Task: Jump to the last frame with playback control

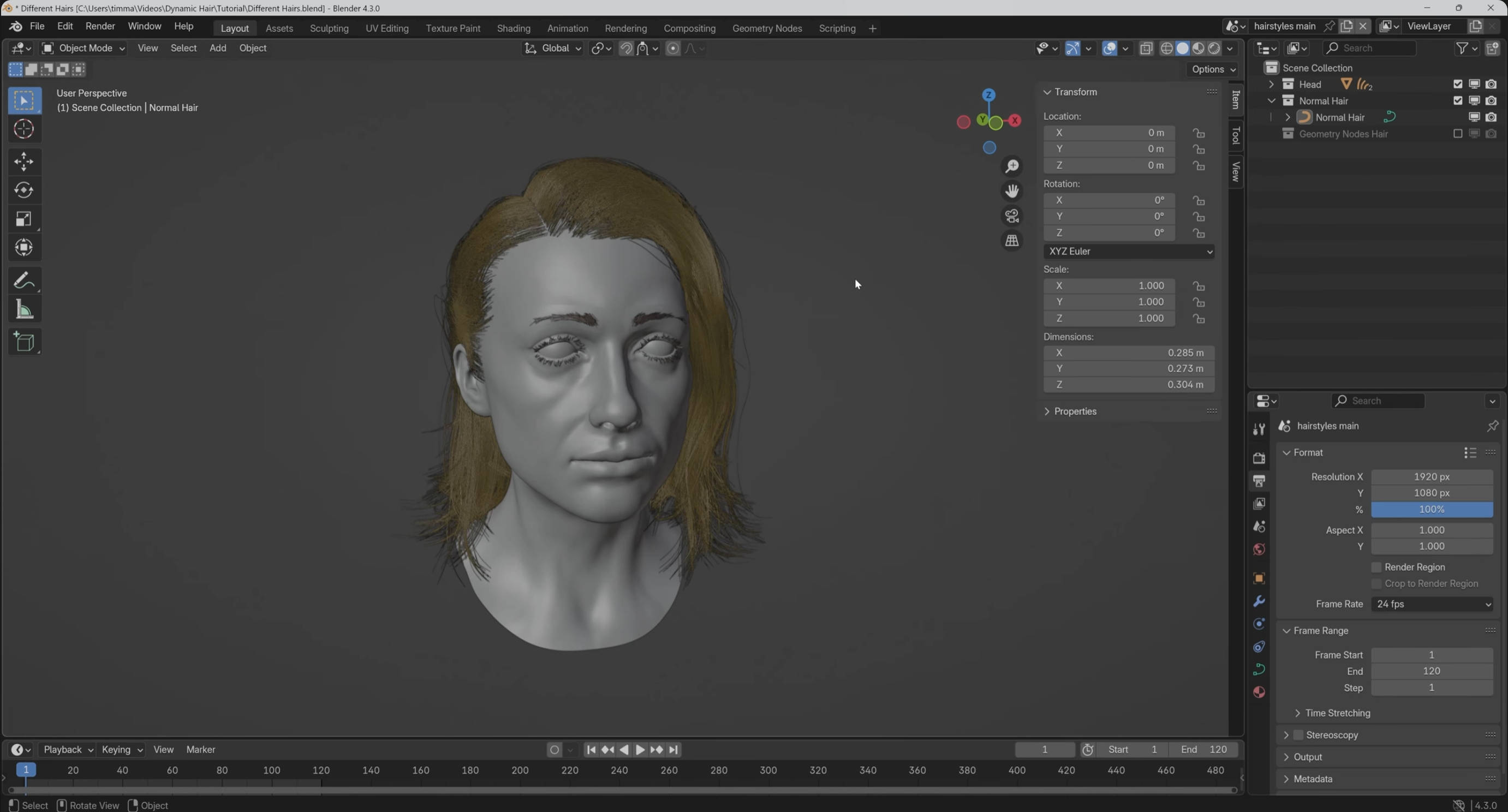Action: [674, 749]
